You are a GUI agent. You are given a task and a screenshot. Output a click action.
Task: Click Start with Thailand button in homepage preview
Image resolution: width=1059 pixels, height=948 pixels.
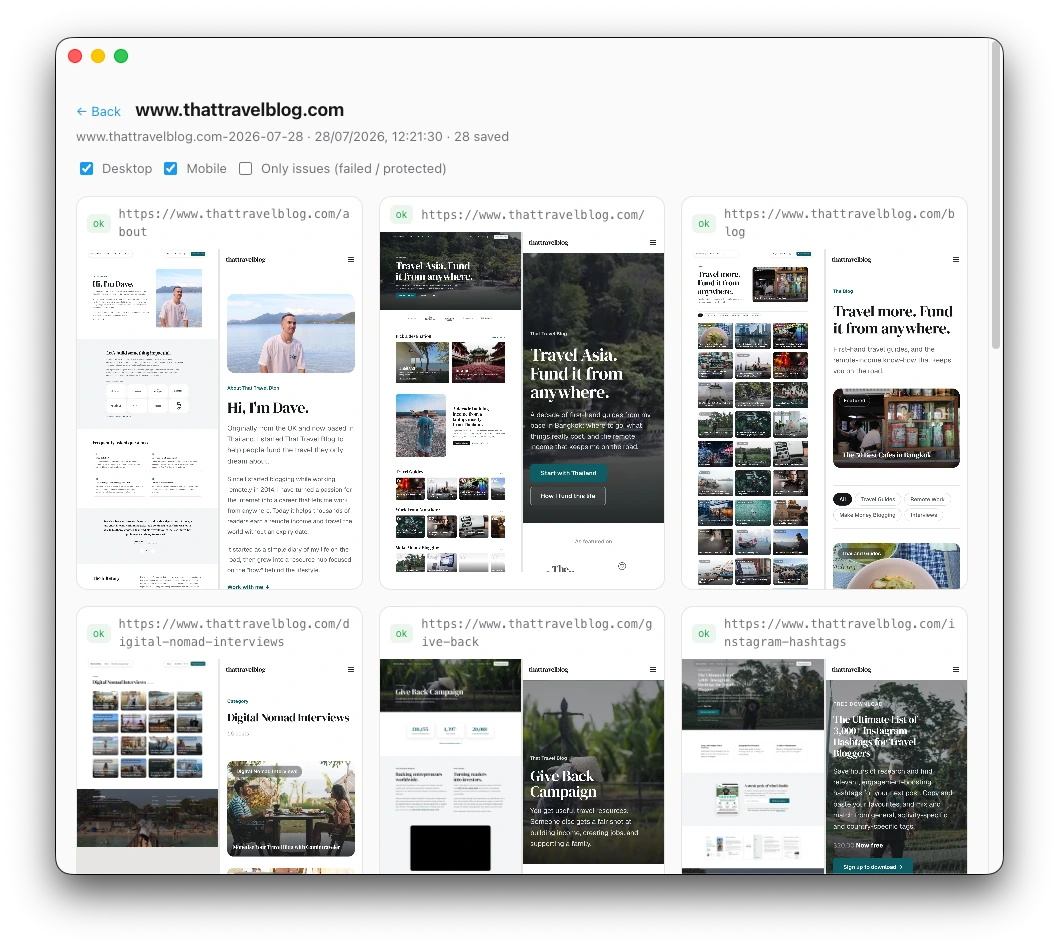[x=568, y=473]
